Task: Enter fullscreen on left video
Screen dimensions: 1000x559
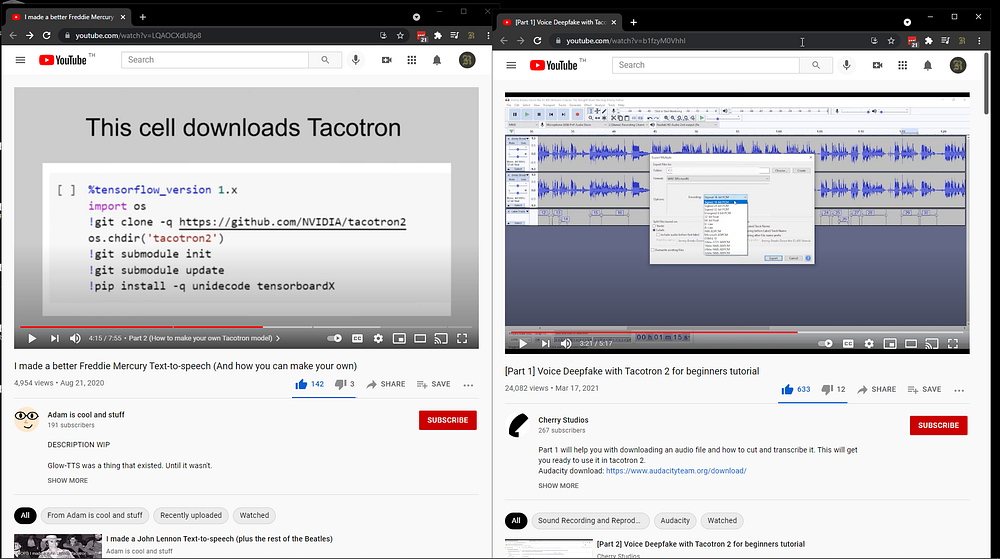Action: click(462, 338)
